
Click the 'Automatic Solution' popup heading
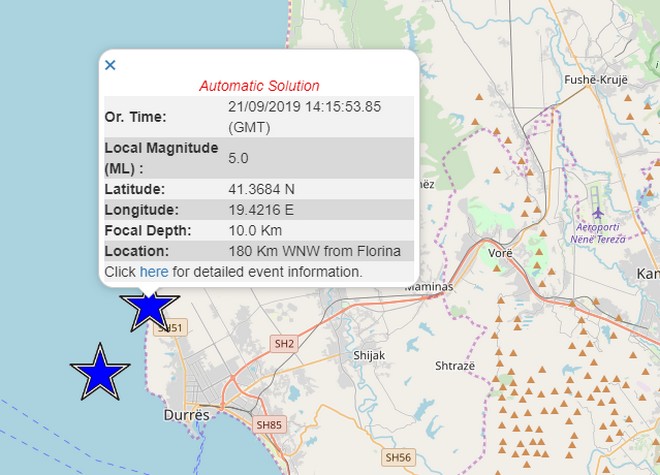coord(259,86)
